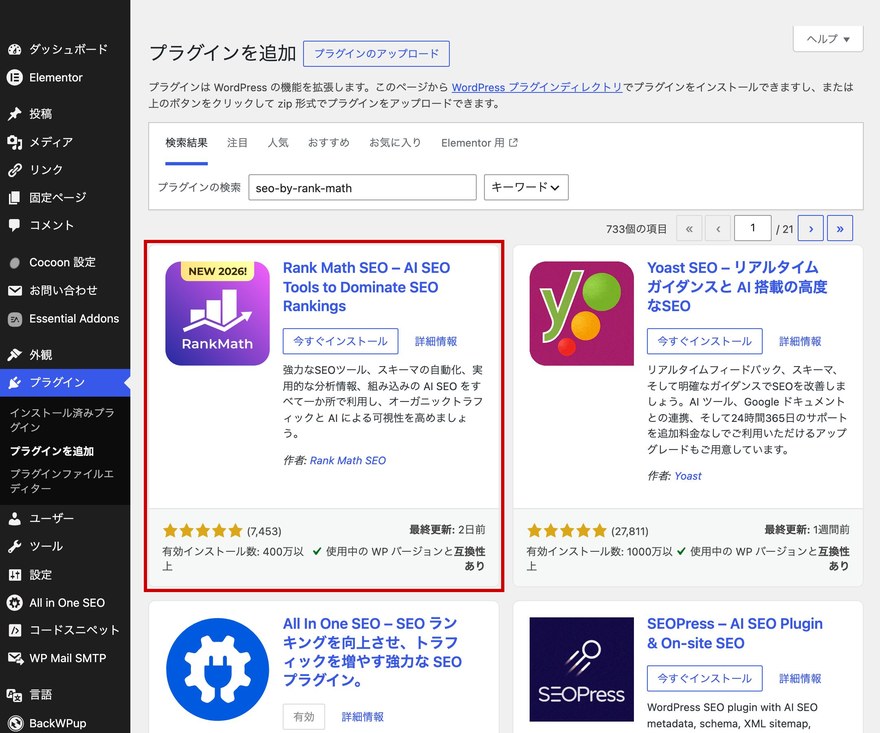Open the ヘルプ dropdown
Viewport: 880px width, 733px height.
tap(828, 39)
